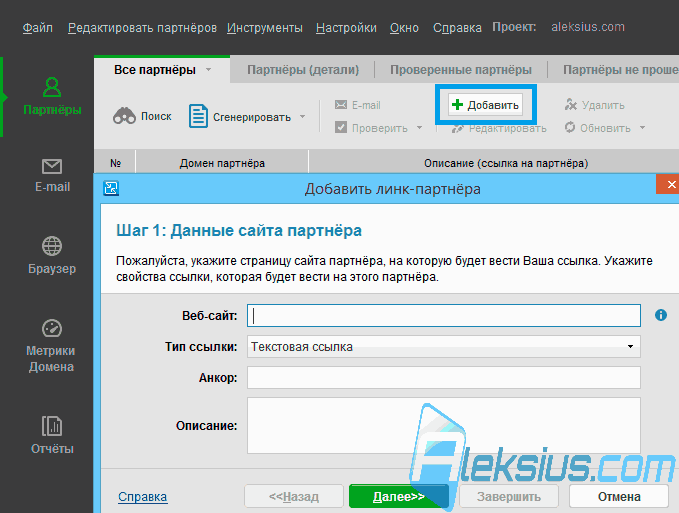
Task: Focus the Анкор input field
Action: point(444,377)
